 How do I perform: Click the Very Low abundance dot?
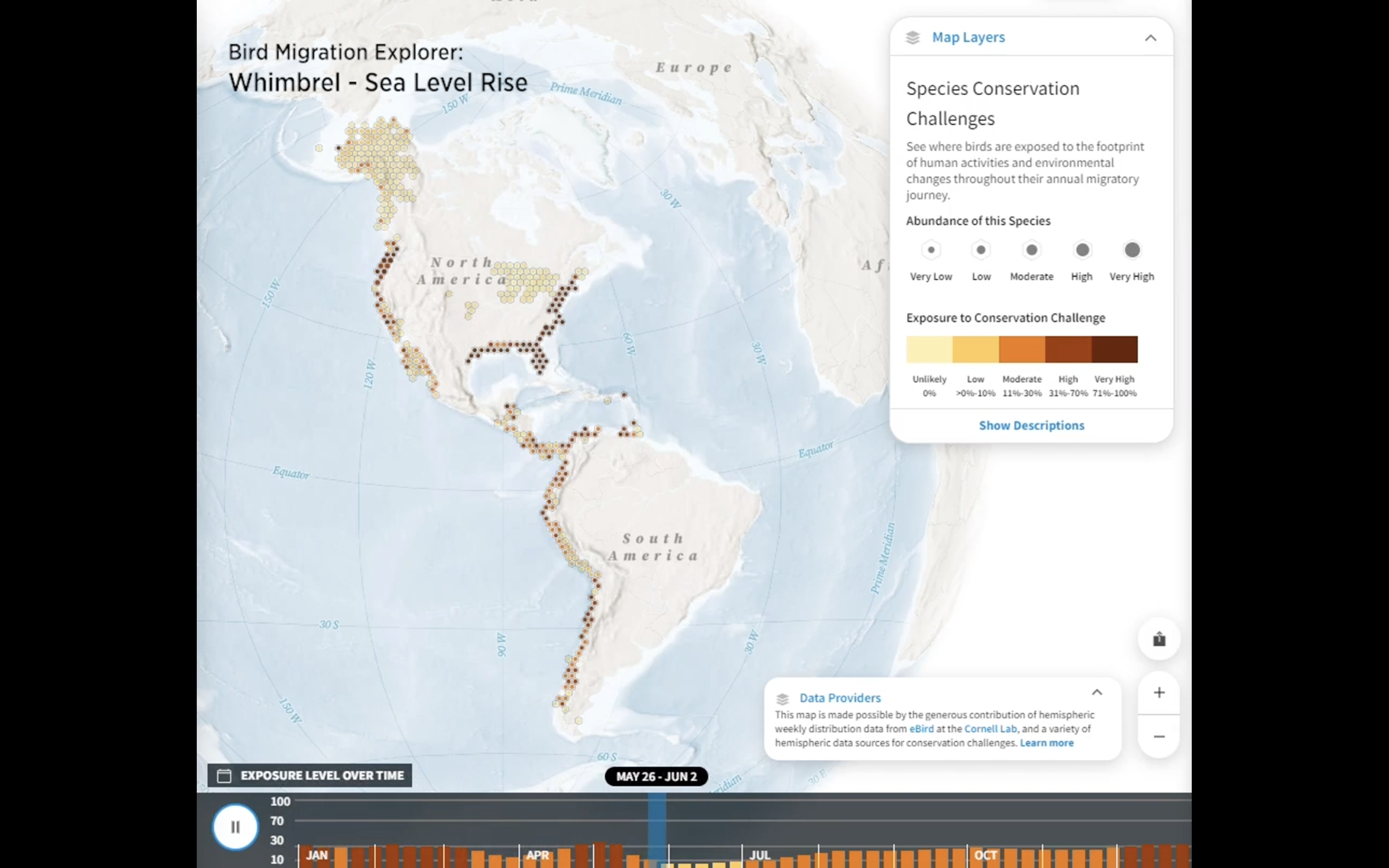[x=931, y=250]
